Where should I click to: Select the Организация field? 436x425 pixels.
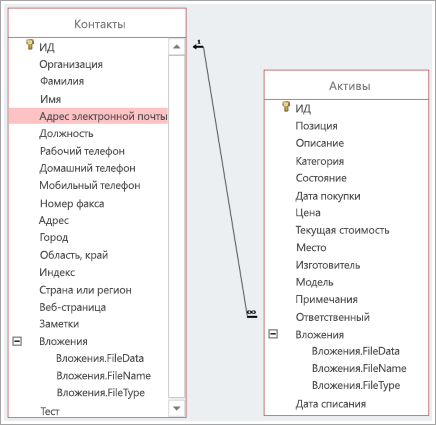click(x=71, y=64)
